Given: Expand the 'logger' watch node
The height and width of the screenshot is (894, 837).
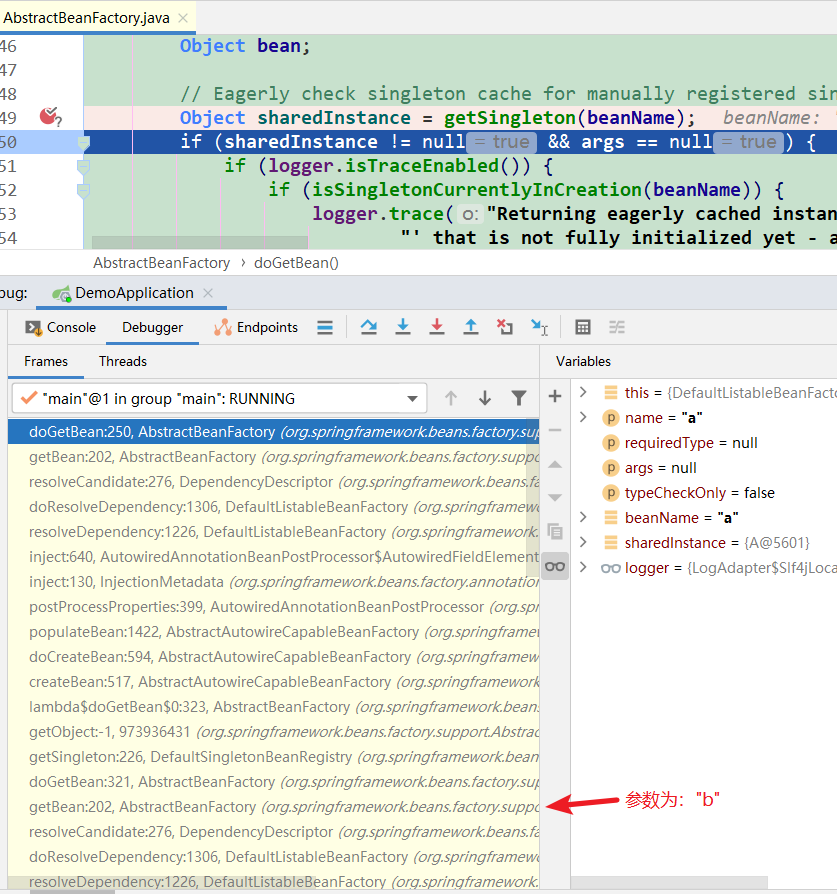Looking at the screenshot, I should [583, 567].
